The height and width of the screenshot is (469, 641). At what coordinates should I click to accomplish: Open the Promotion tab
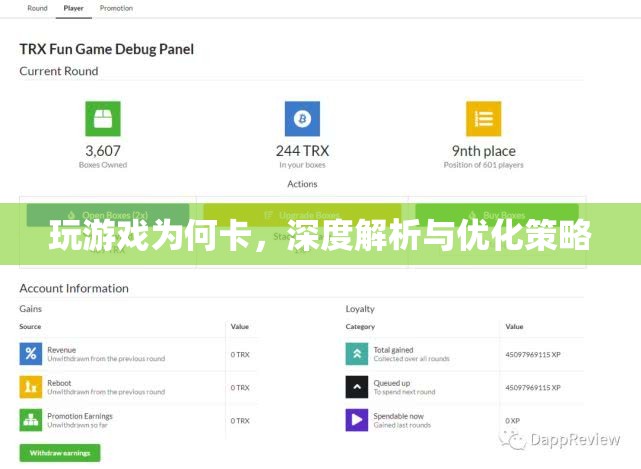pos(116,8)
